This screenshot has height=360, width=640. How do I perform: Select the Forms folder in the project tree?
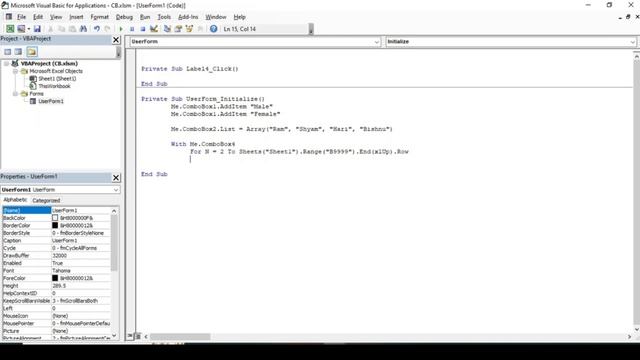tap(36, 94)
